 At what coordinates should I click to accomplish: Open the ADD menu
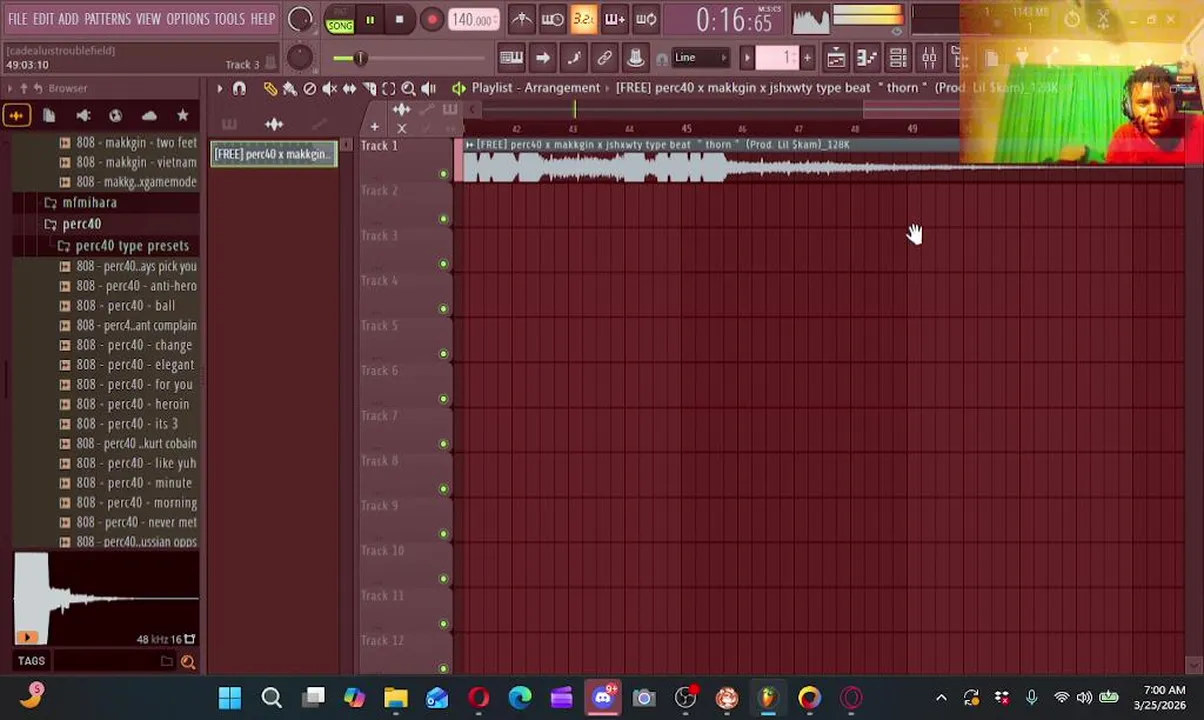(68, 19)
